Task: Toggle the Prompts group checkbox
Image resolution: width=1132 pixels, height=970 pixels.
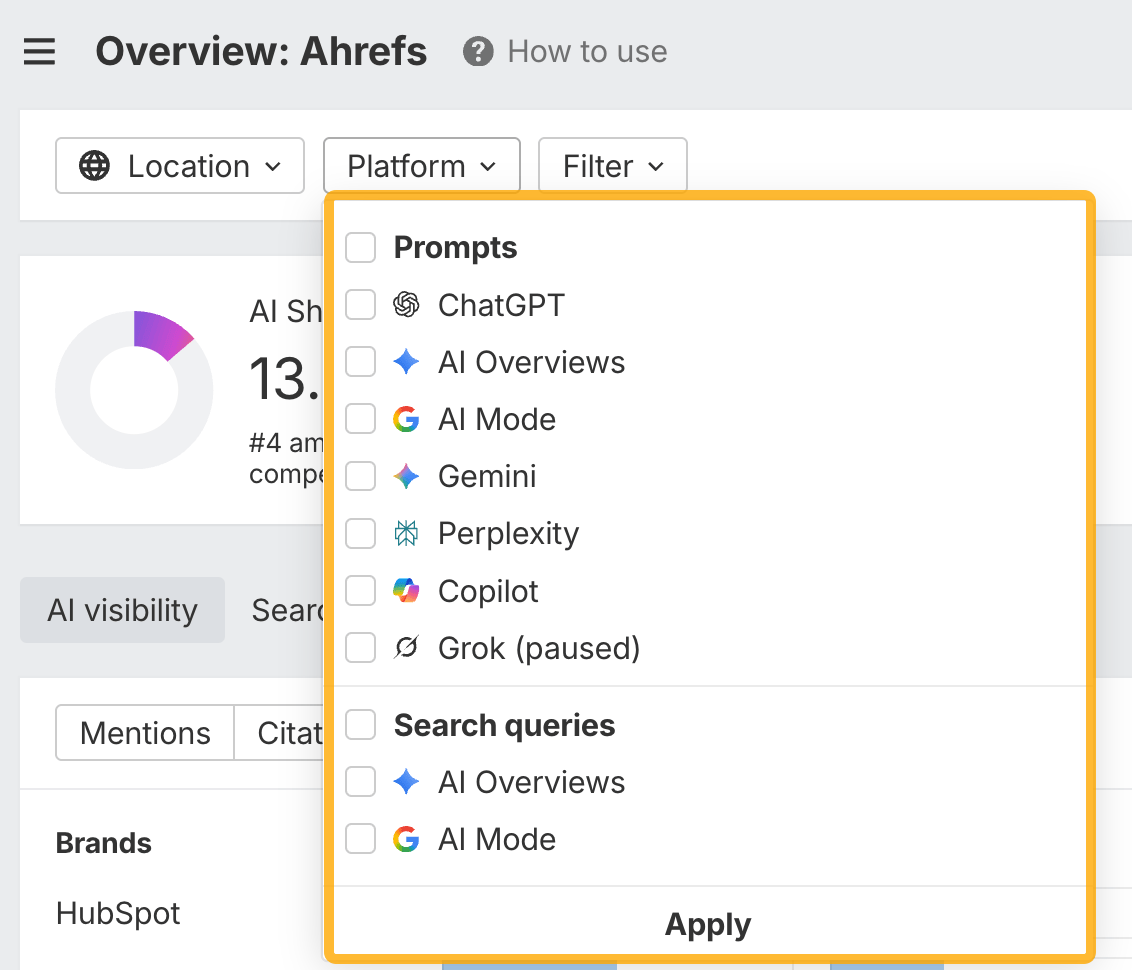Action: click(360, 248)
